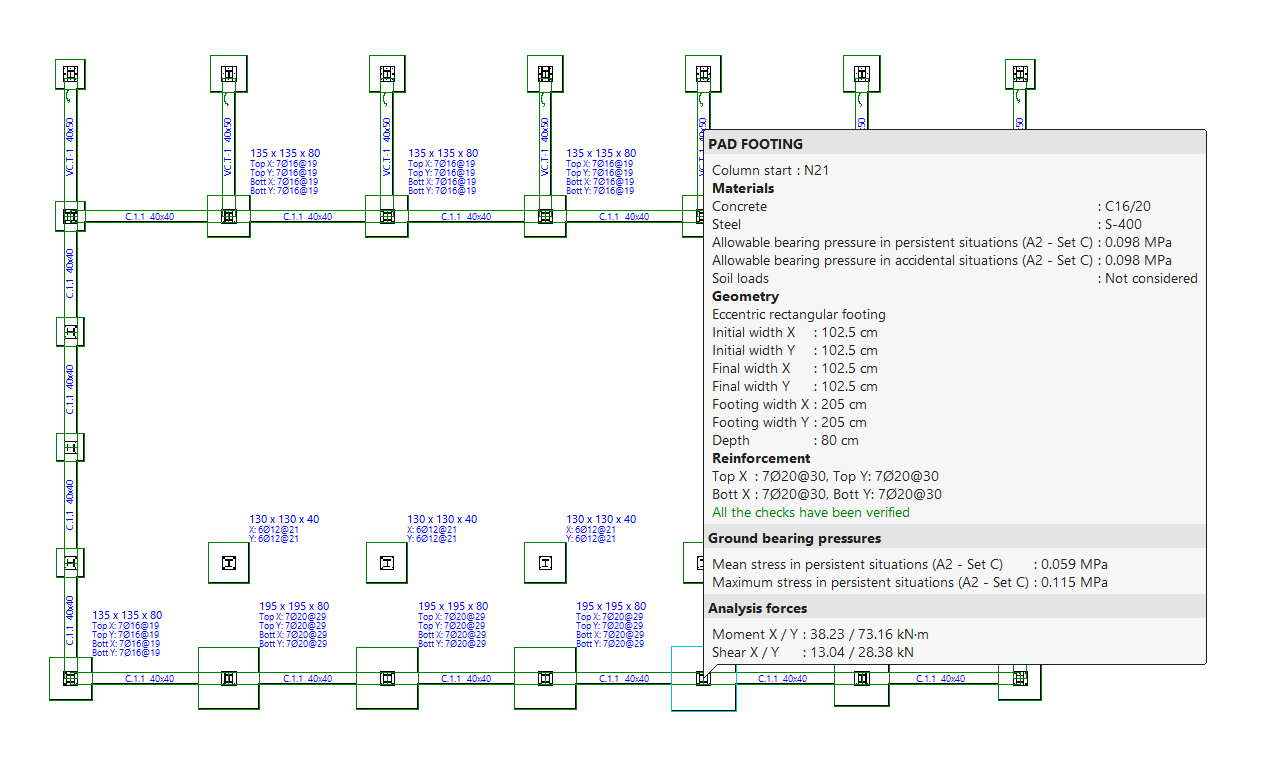Click the bottom-right corner footing column
This screenshot has width=1273, height=778.
[1019, 679]
